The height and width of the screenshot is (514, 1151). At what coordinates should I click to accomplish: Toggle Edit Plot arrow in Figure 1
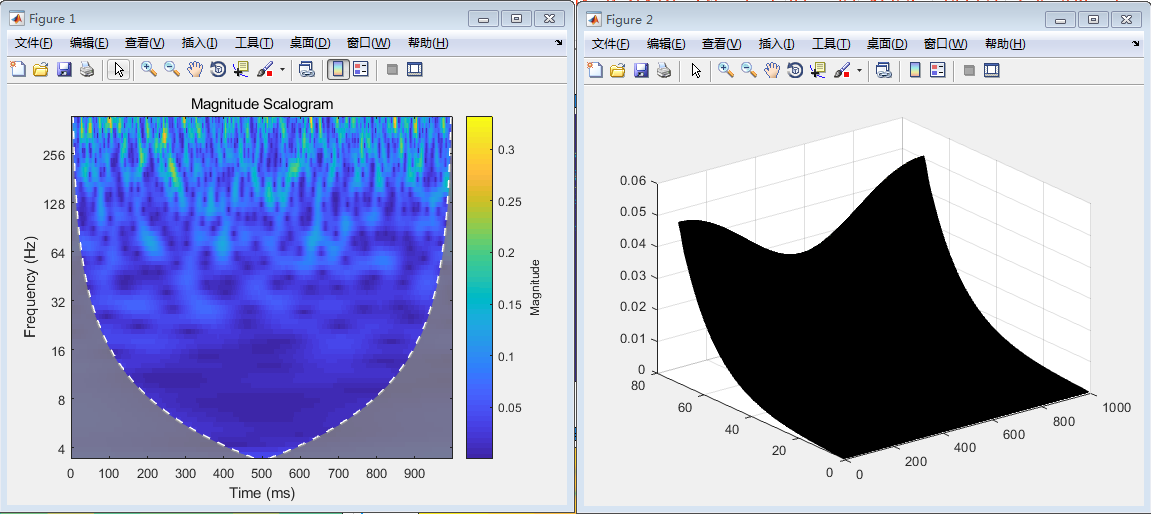(118, 70)
